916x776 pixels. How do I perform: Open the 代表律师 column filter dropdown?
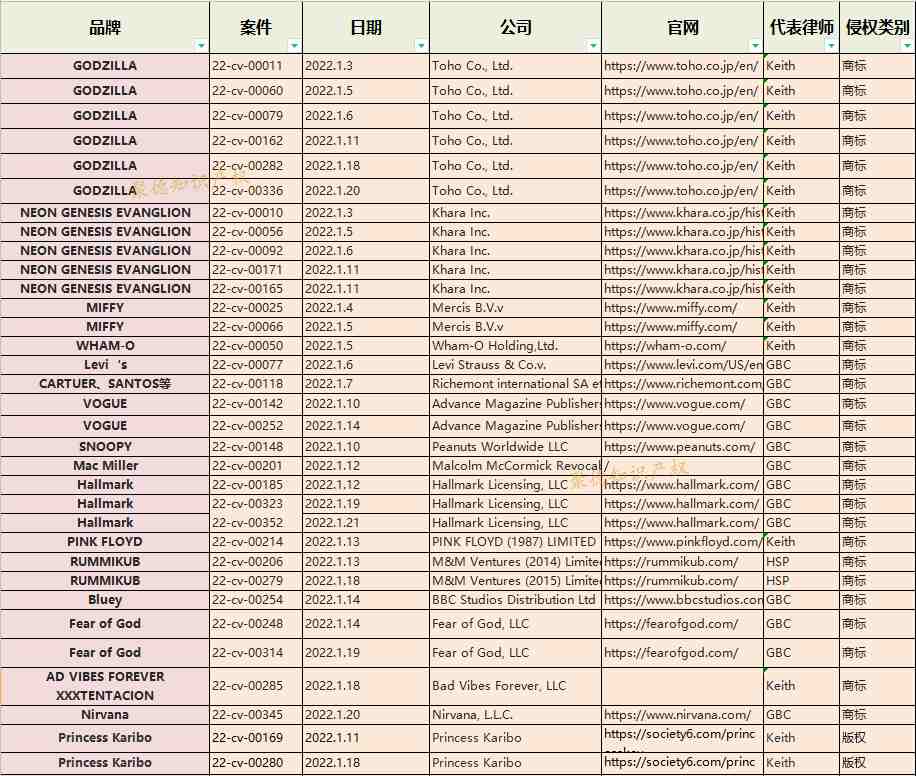click(831, 46)
